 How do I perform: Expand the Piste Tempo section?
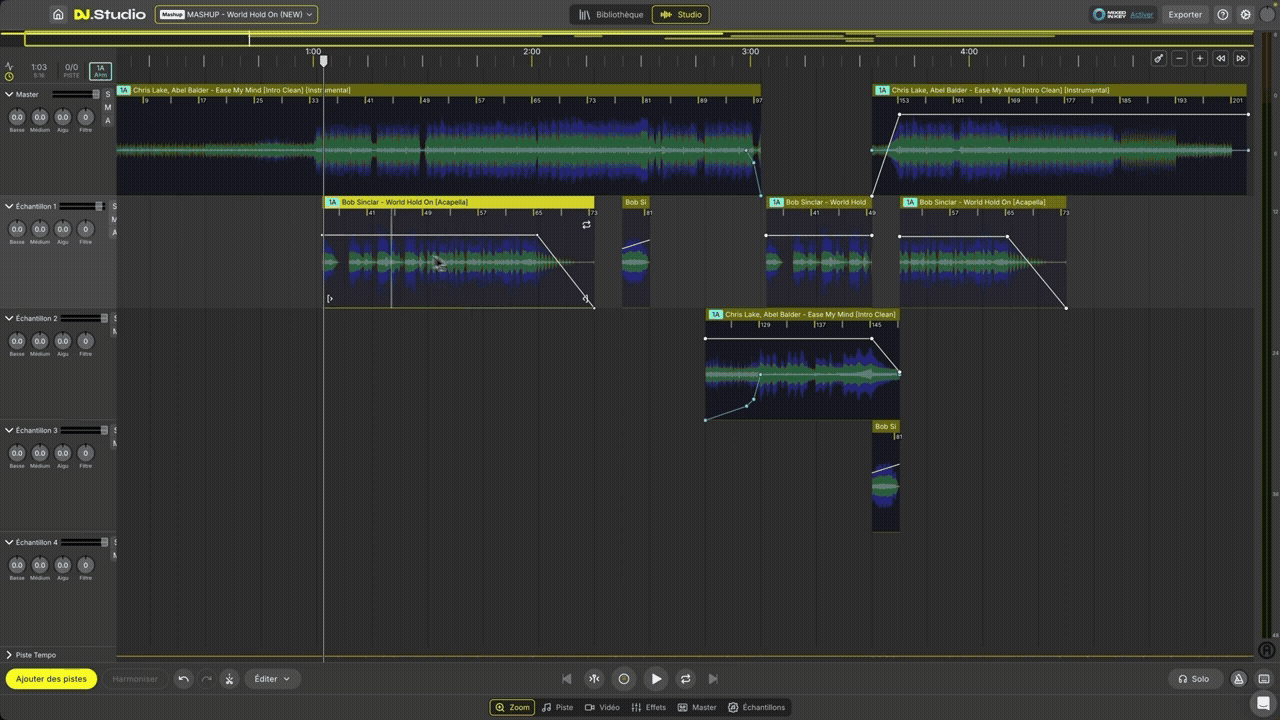pyautogui.click(x=9, y=655)
